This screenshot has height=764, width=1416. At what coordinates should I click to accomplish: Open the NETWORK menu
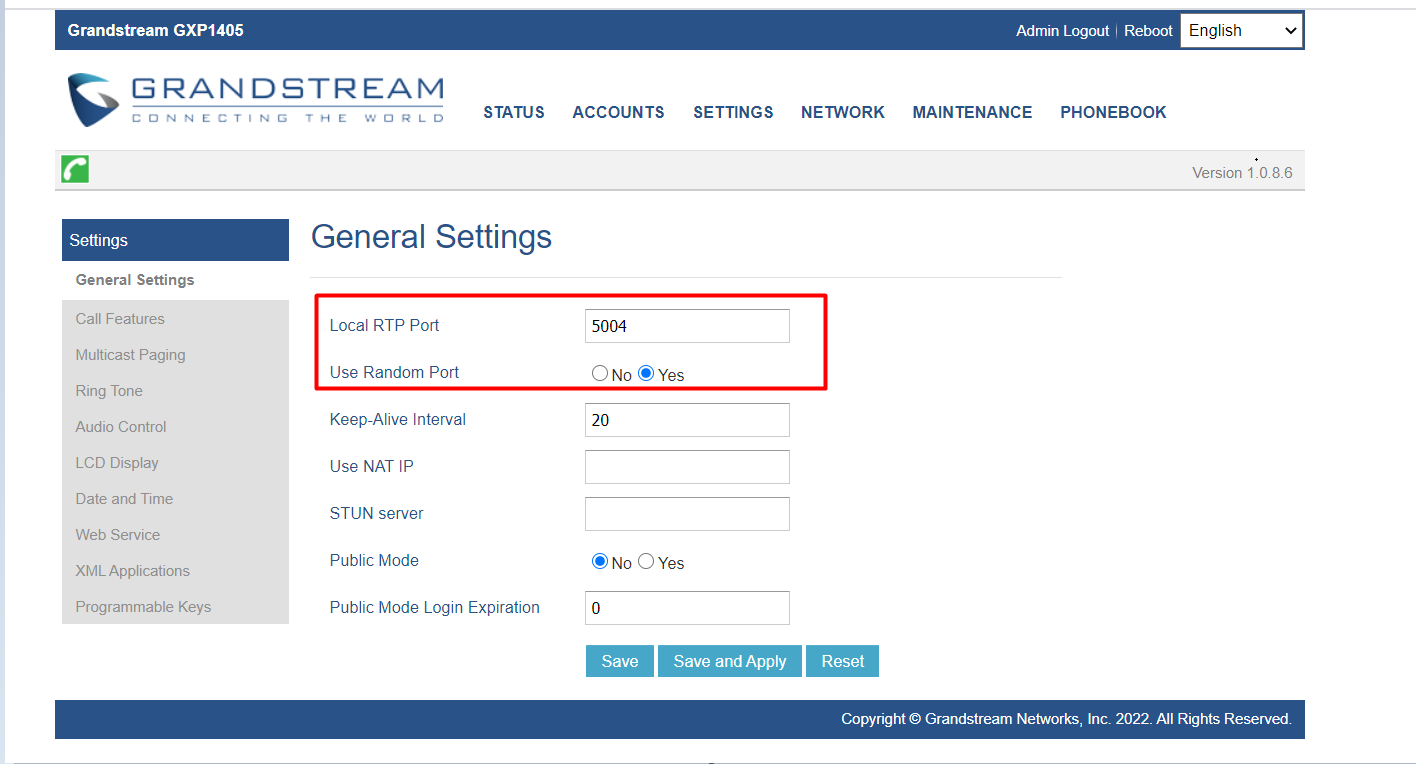click(843, 112)
